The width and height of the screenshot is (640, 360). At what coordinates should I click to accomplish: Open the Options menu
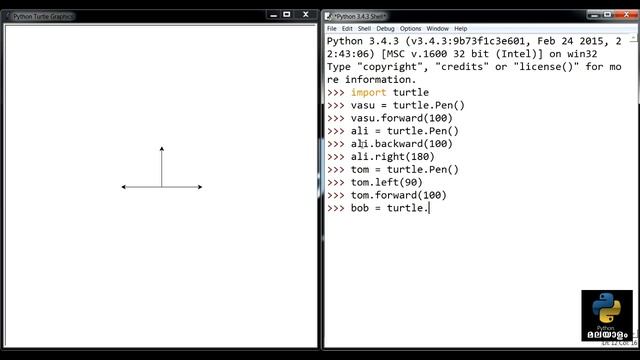point(410,29)
